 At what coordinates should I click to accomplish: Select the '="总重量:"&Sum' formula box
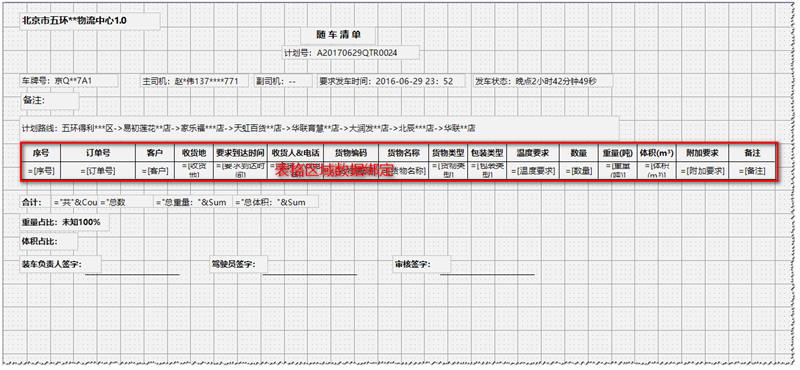click(x=193, y=202)
